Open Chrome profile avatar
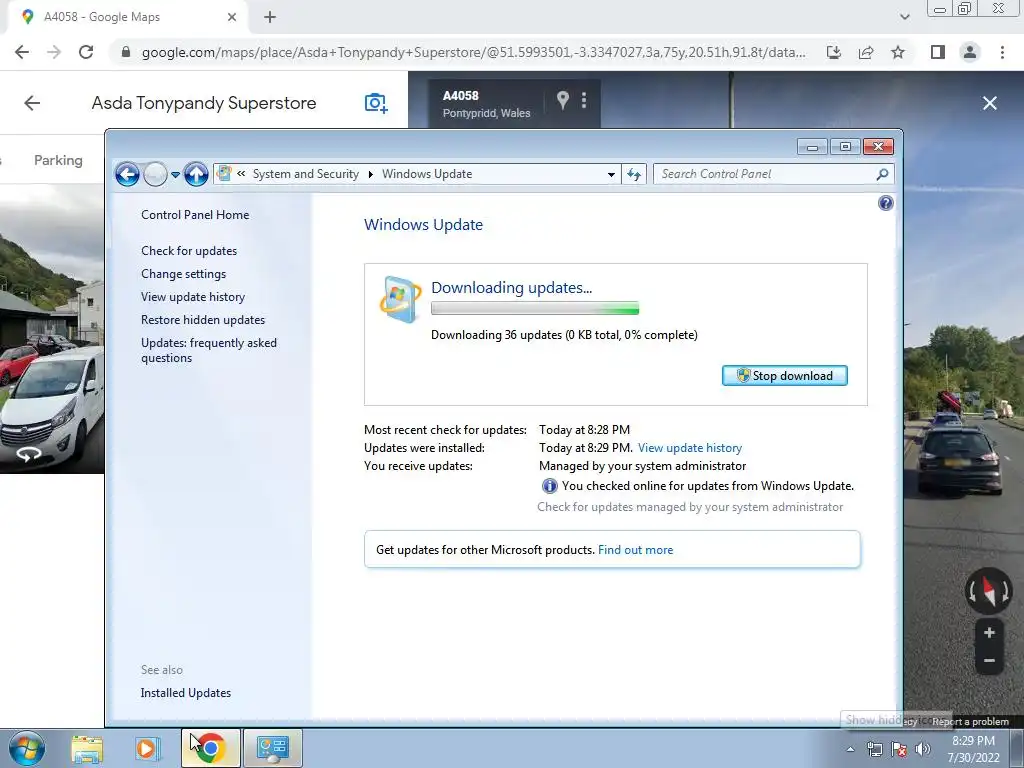The height and width of the screenshot is (768, 1024). 970,52
